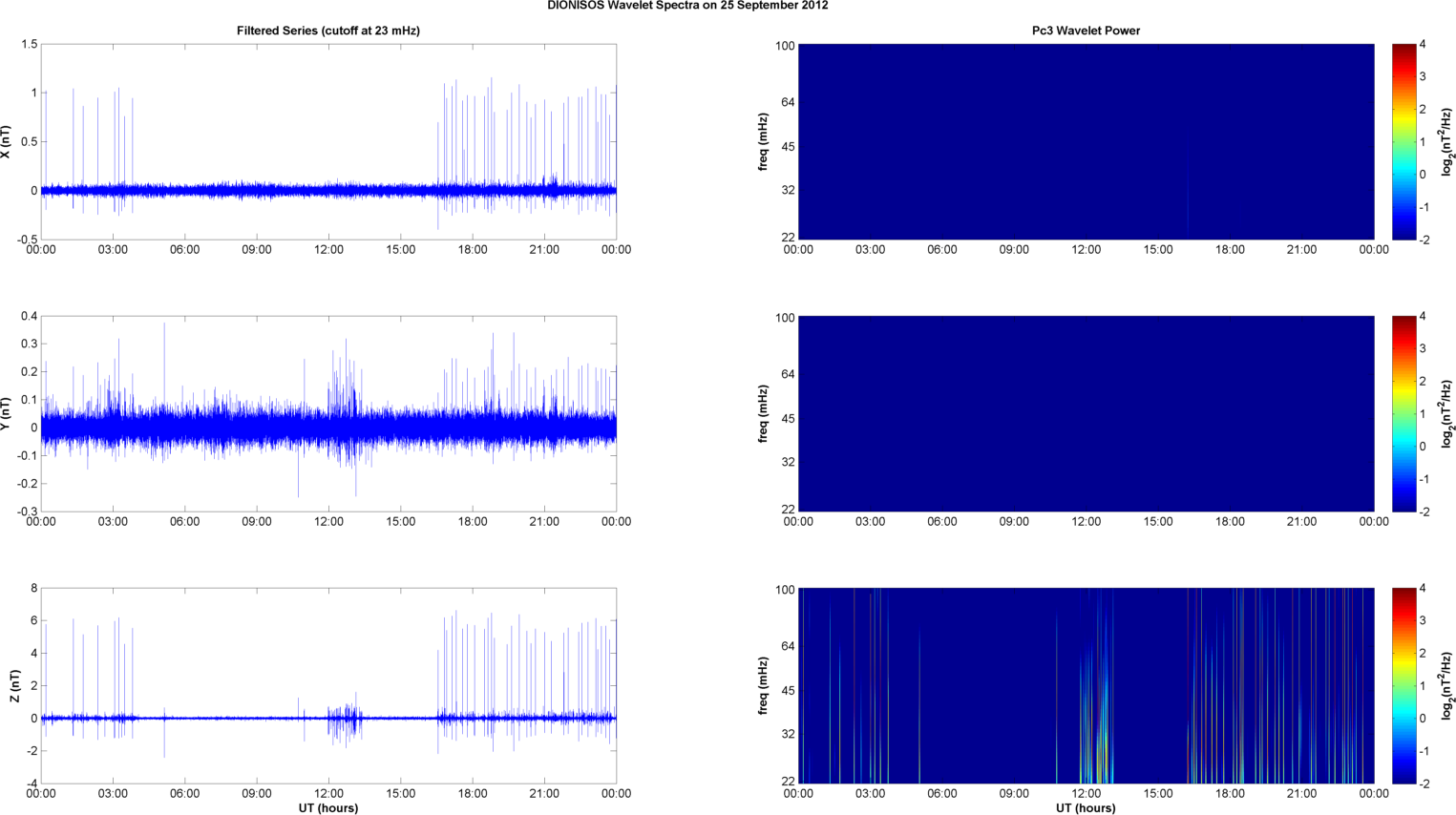1456x815 pixels.
Task: Select the 'Filtered Series (cutoff at 23 mHz)' heading
Action: tap(328, 31)
